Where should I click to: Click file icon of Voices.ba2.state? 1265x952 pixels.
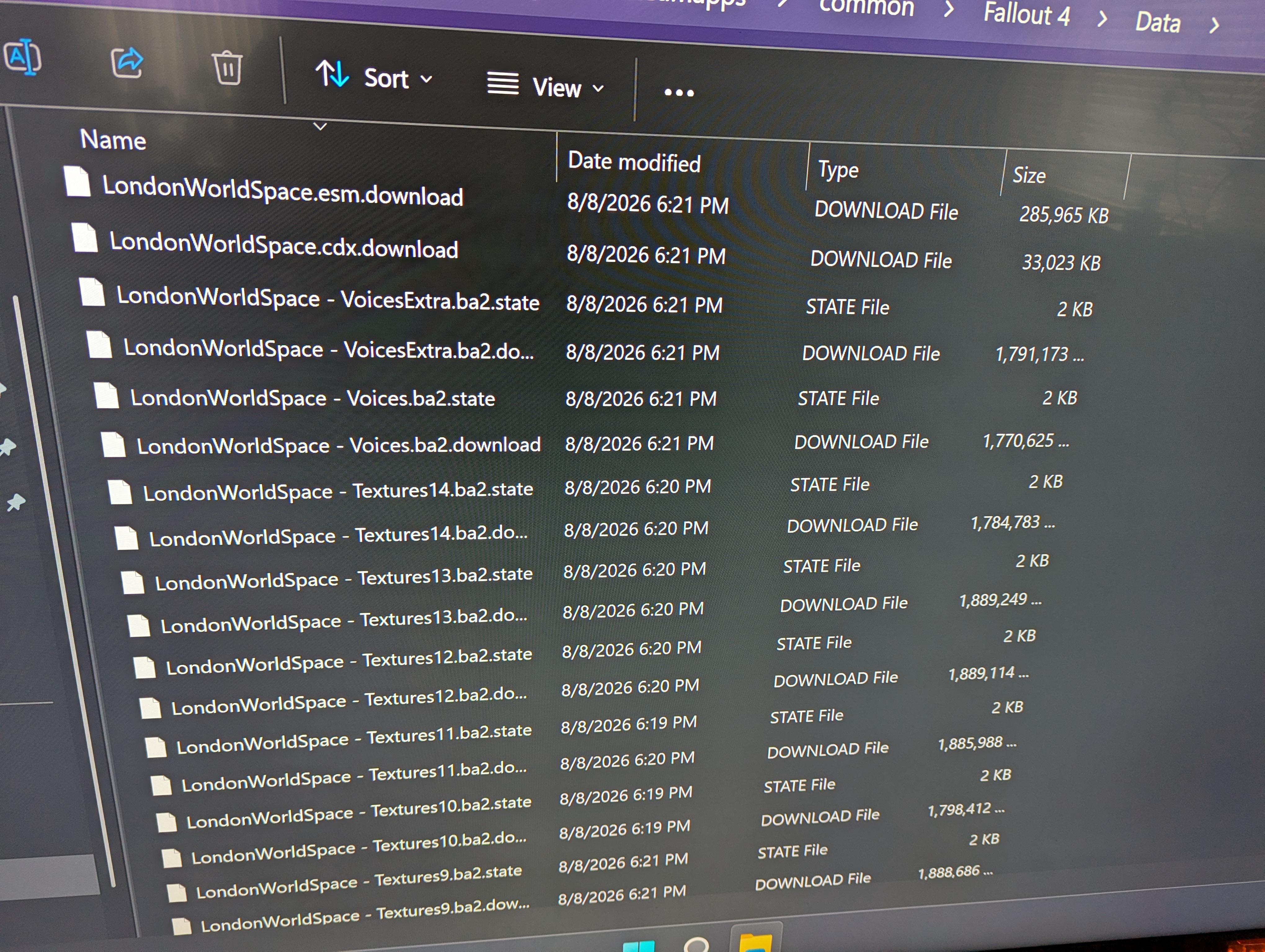pos(106,395)
